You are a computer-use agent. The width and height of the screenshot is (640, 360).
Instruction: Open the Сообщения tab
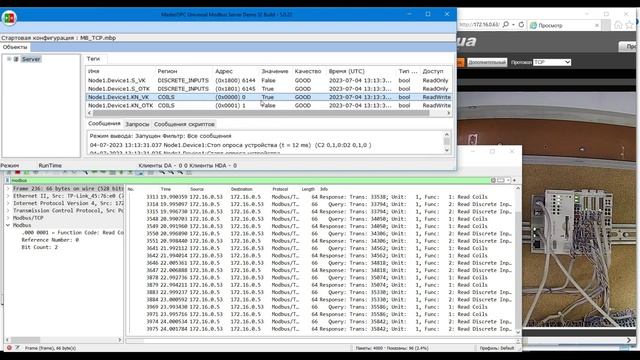click(104, 123)
